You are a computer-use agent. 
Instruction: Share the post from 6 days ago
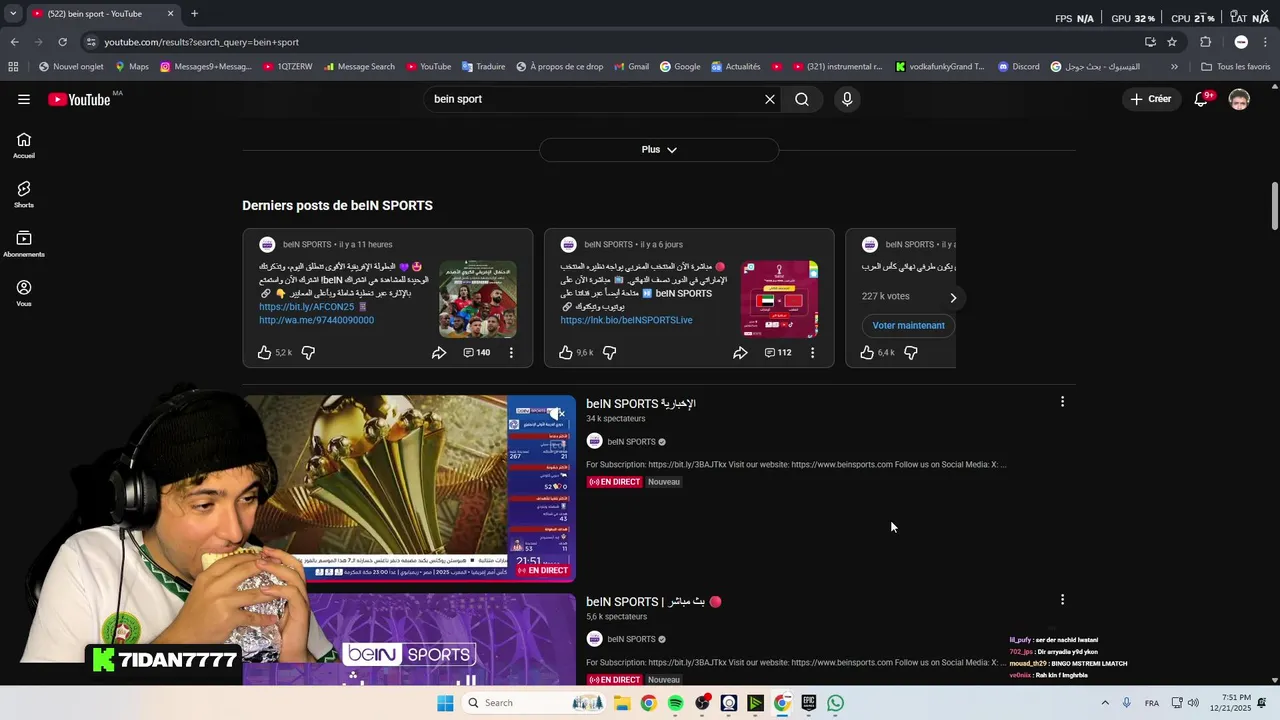click(740, 352)
